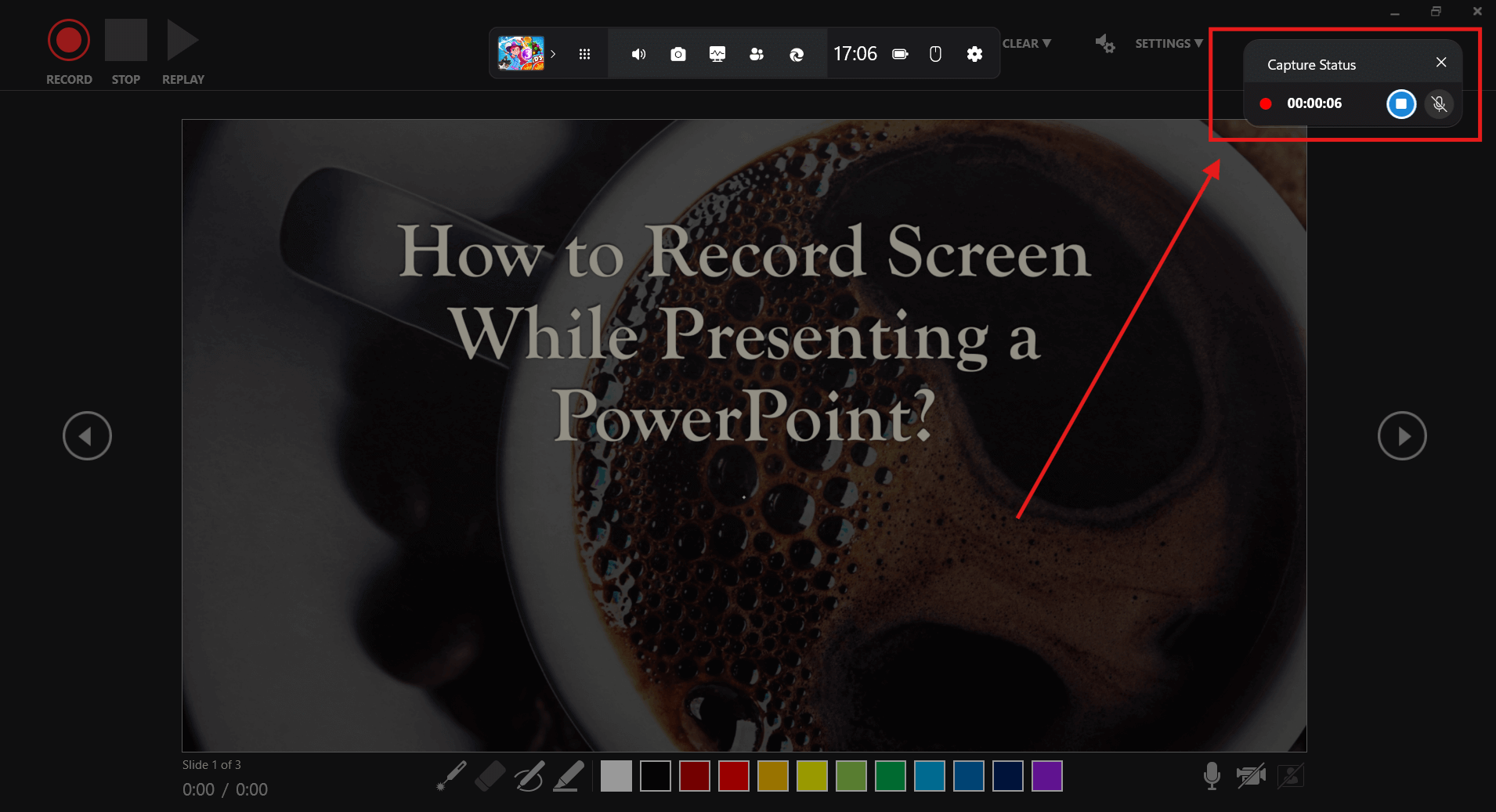Open the SETTINGS dropdown menu
1496x812 pixels.
pyautogui.click(x=1169, y=44)
